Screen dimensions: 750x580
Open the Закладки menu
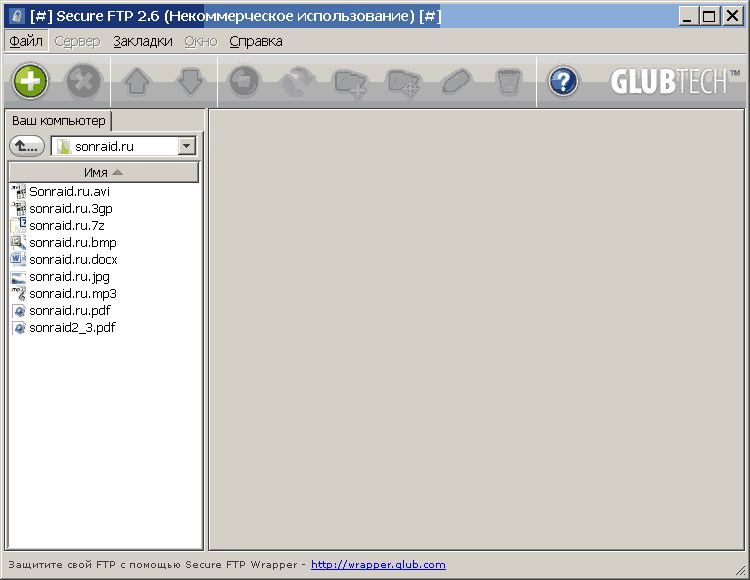pos(143,41)
